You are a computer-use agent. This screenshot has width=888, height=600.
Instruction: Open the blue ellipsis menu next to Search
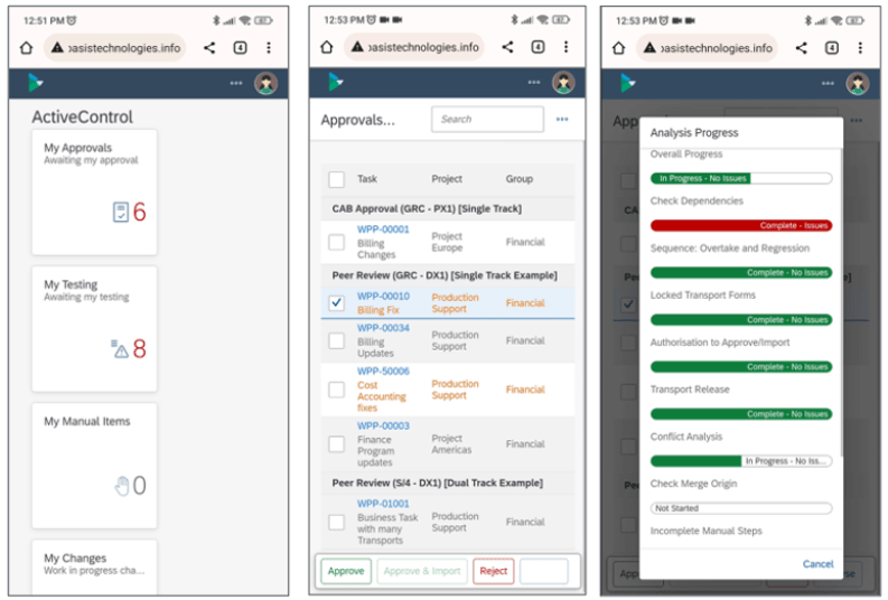[x=562, y=120]
